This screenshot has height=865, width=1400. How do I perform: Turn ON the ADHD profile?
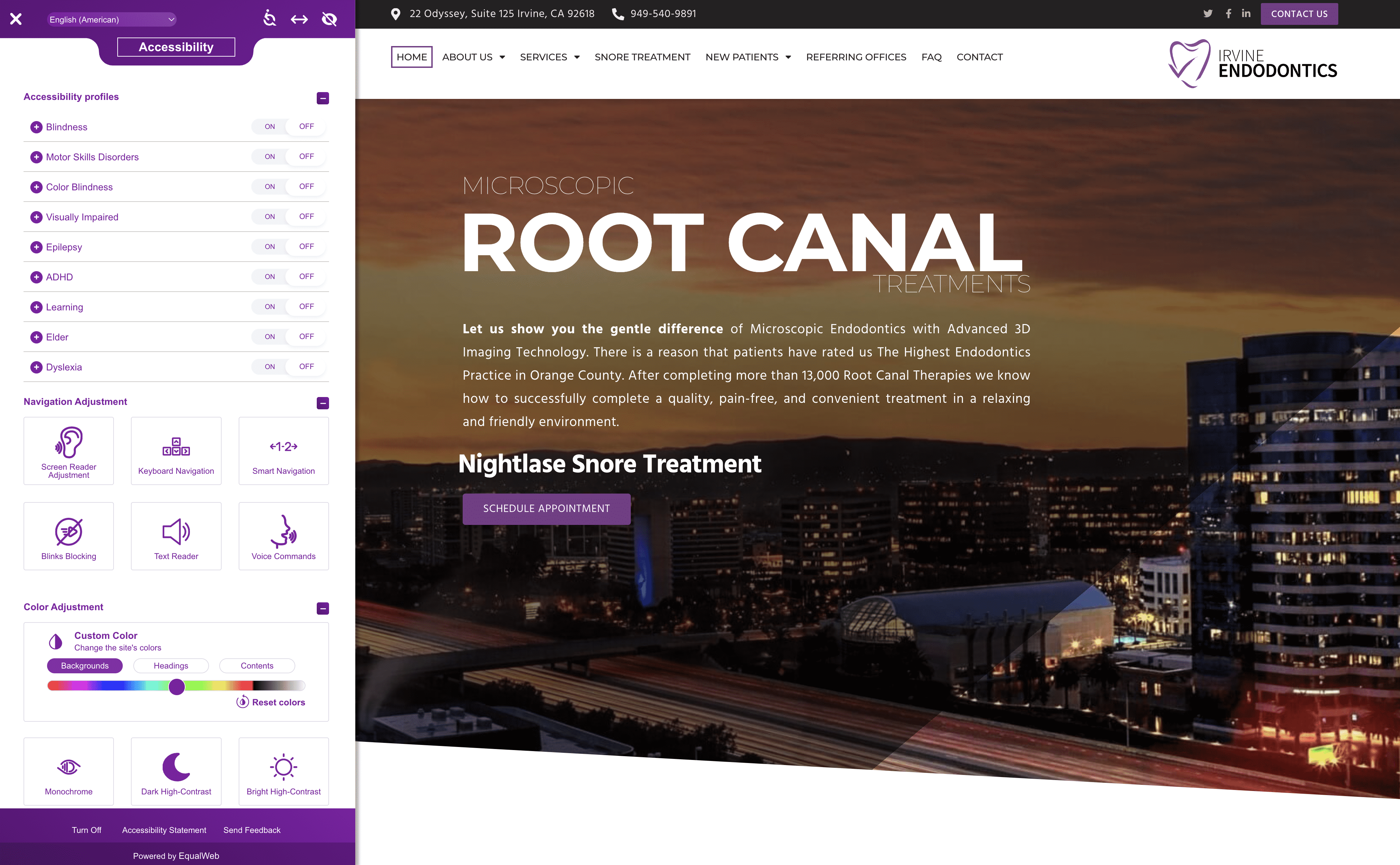(x=269, y=276)
